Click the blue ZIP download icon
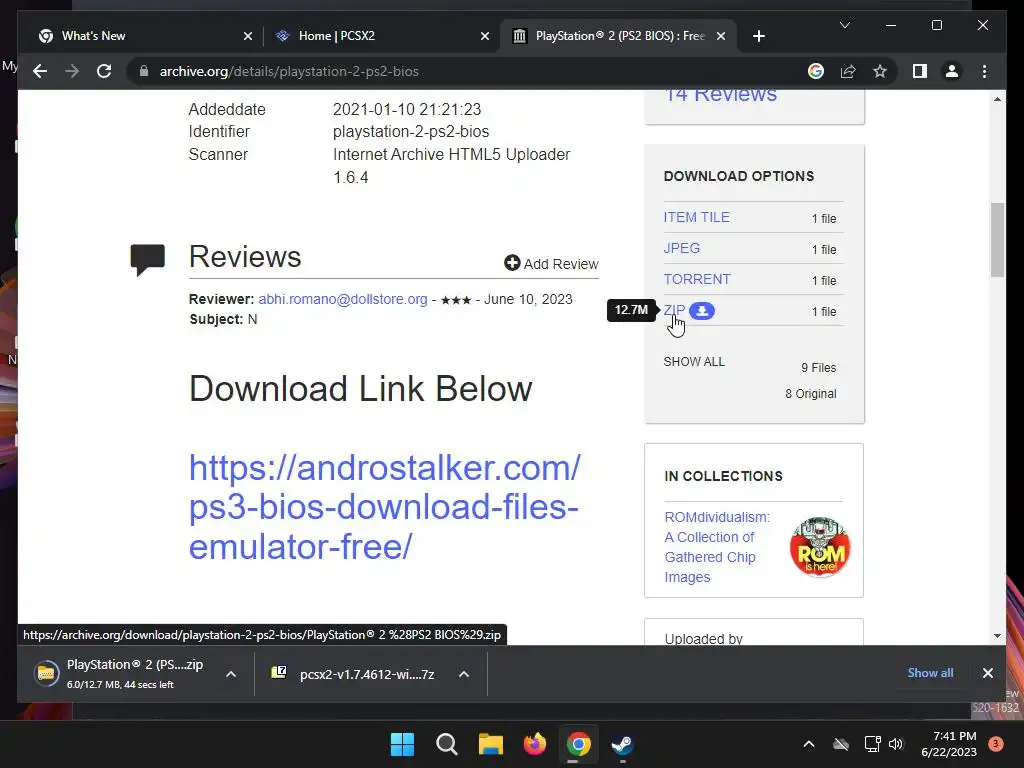 coord(702,311)
